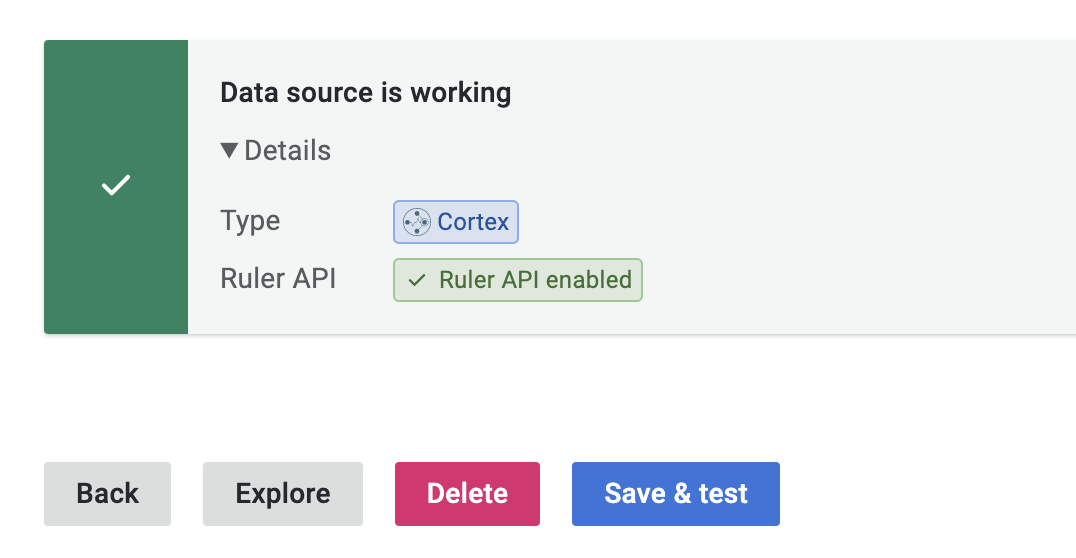The height and width of the screenshot is (558, 1076).
Task: Go back with the Back button
Action: tap(107, 493)
